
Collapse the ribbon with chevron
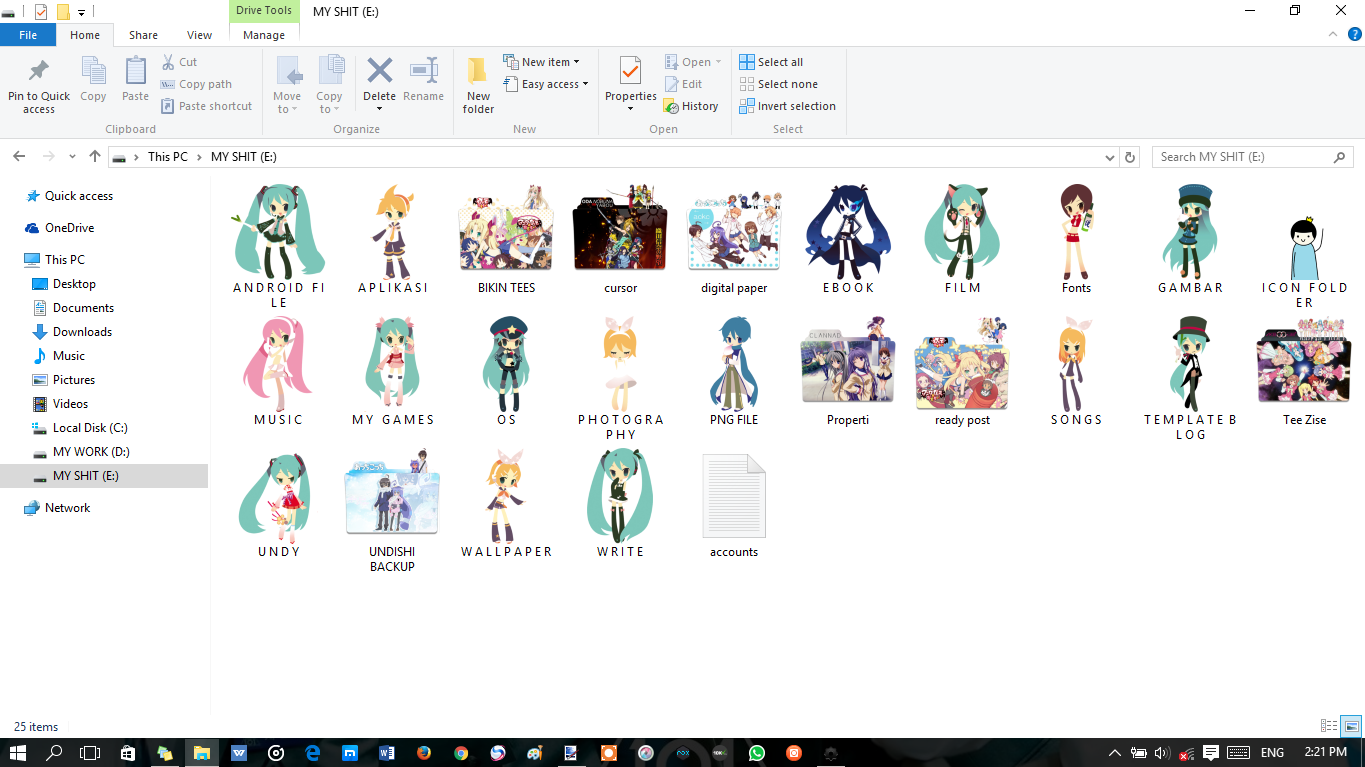pos(1334,34)
